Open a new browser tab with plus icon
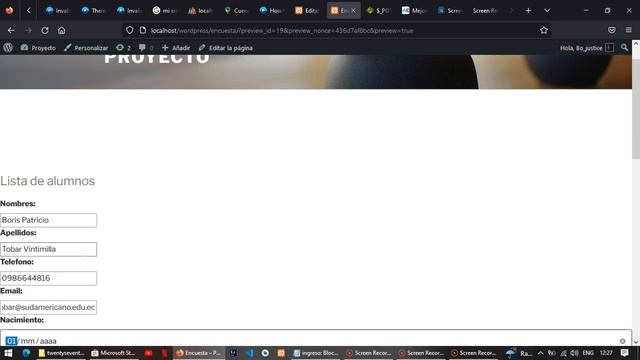Screen dimensions: 640x360 (528, 11)
